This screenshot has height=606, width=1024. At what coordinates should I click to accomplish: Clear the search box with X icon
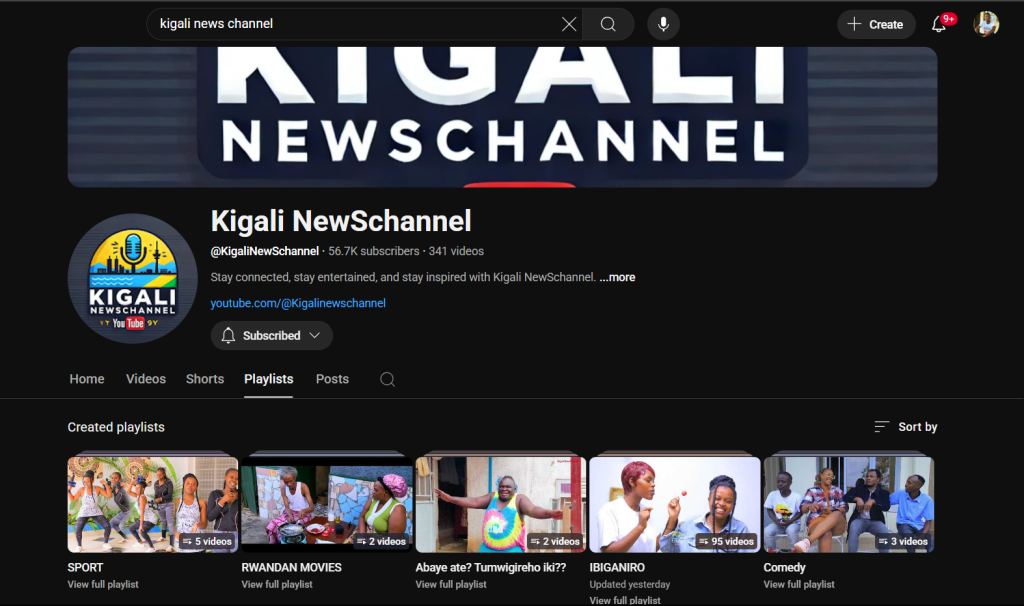click(x=569, y=24)
